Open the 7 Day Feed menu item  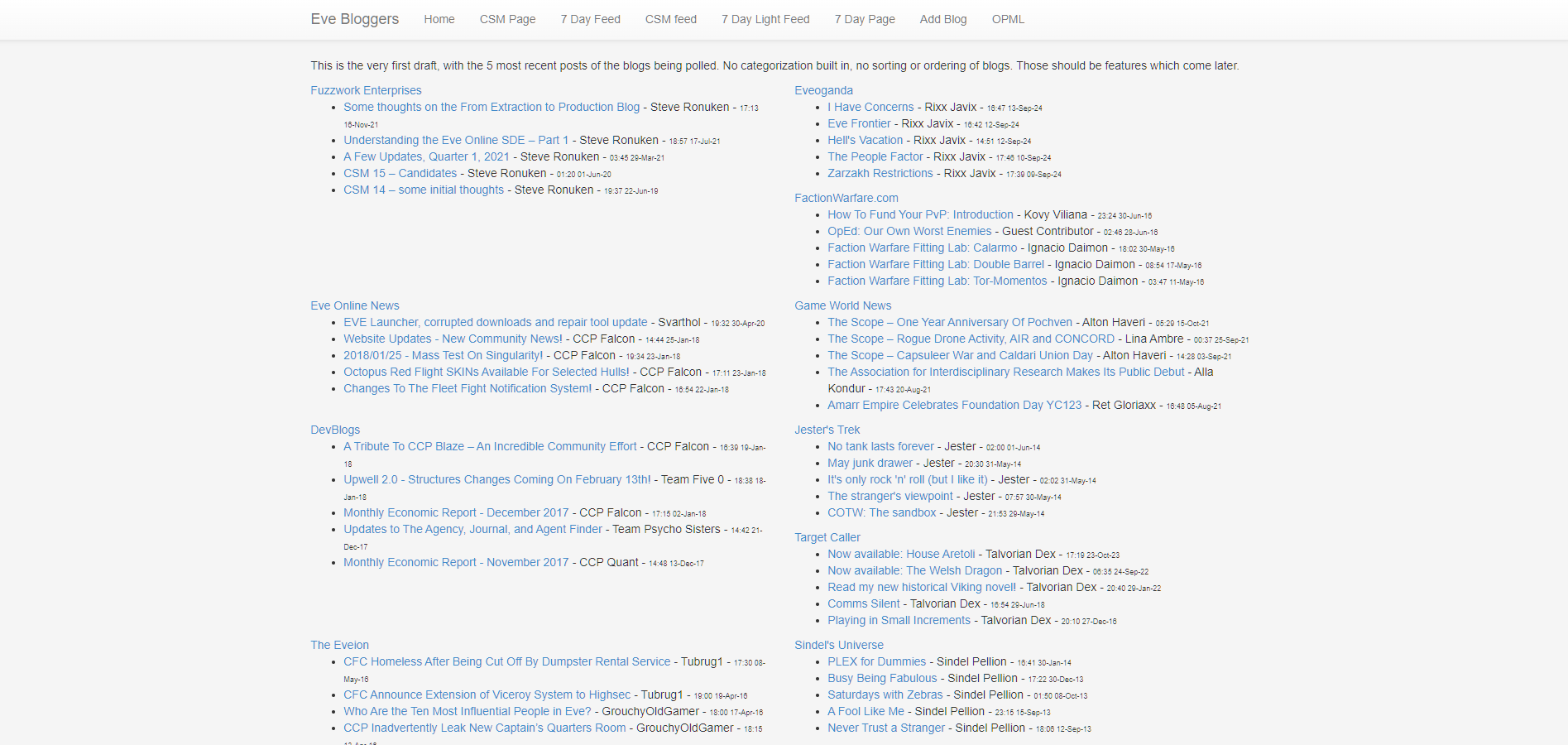pyautogui.click(x=590, y=19)
